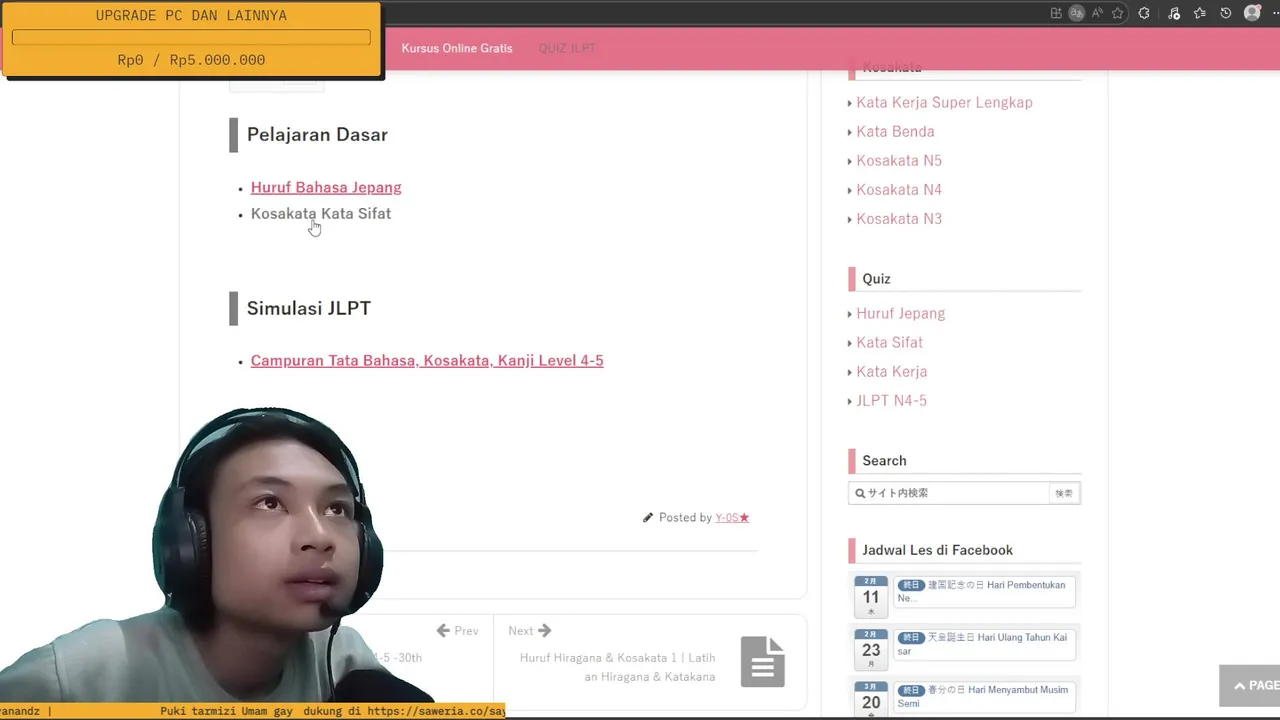Click the February 11 calendar date icon
Image resolution: width=1280 pixels, height=720 pixels.
871,596
